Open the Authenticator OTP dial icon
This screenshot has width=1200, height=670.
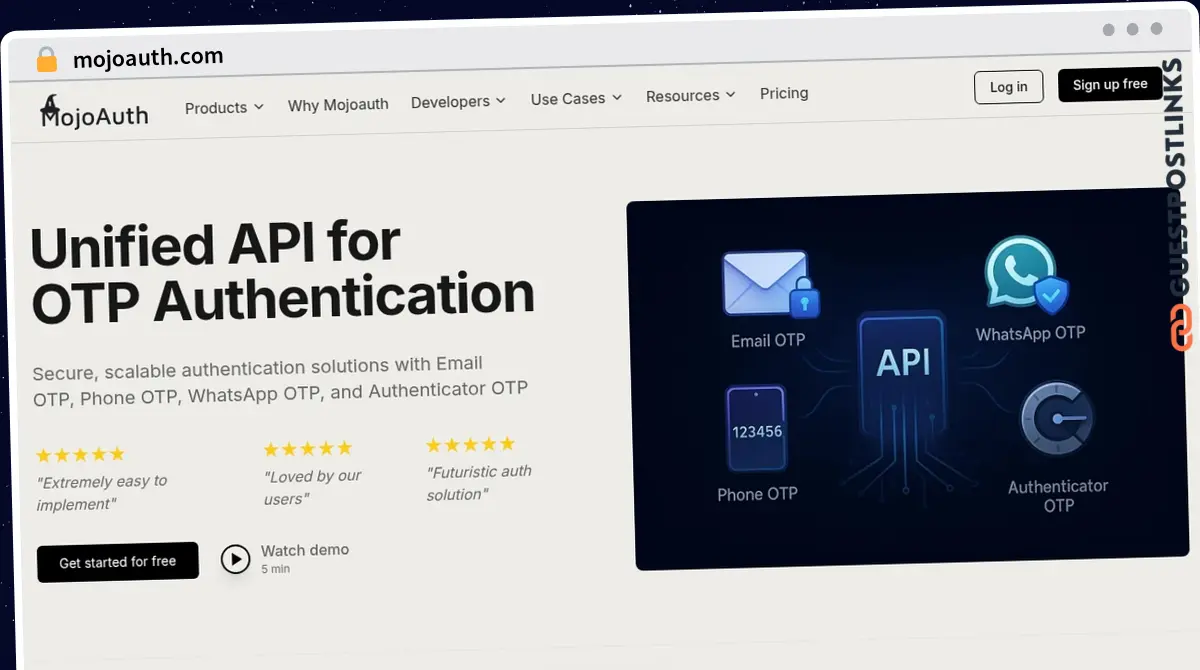pos(1057,418)
